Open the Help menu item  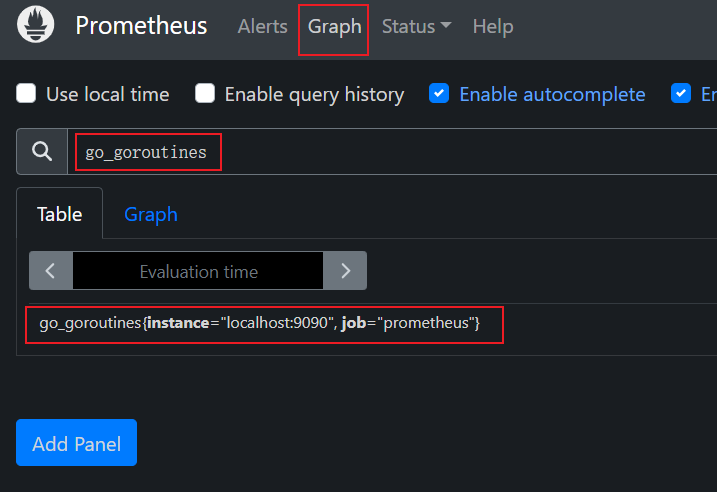(492, 27)
